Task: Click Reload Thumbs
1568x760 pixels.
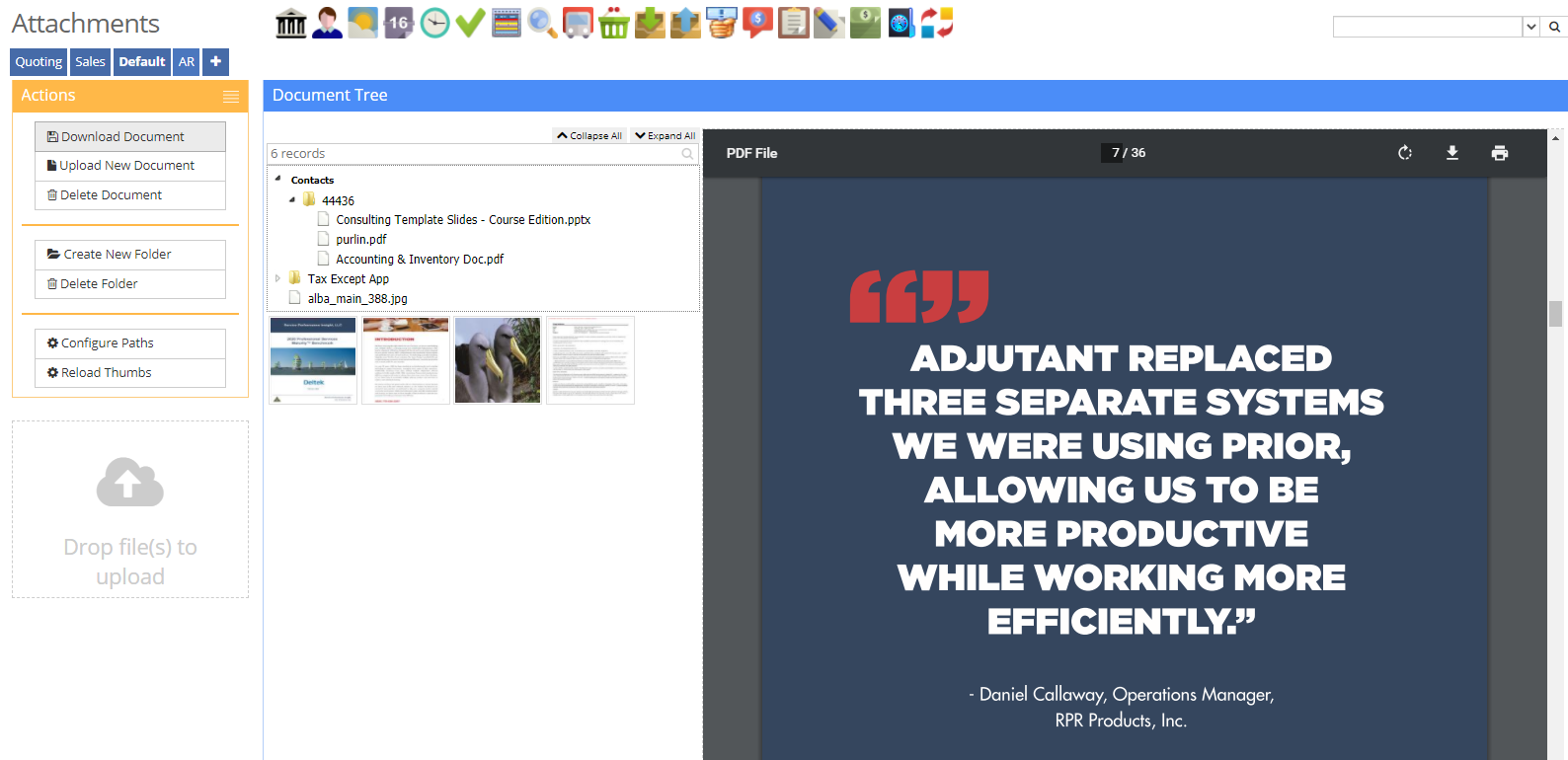Action: (x=130, y=373)
